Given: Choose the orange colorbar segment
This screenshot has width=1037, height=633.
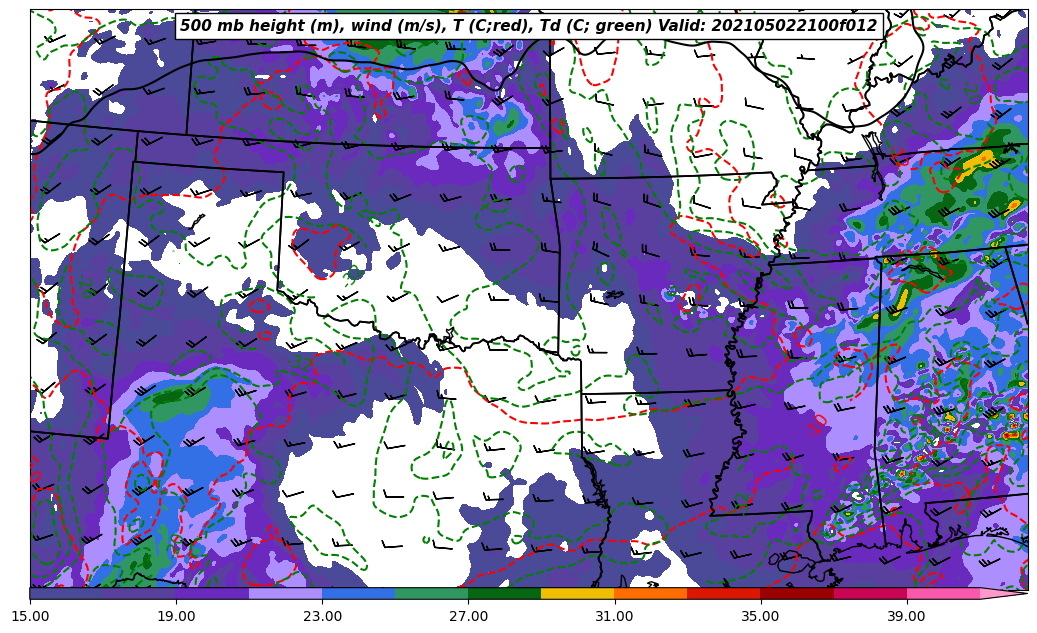Looking at the screenshot, I should tap(650, 593).
